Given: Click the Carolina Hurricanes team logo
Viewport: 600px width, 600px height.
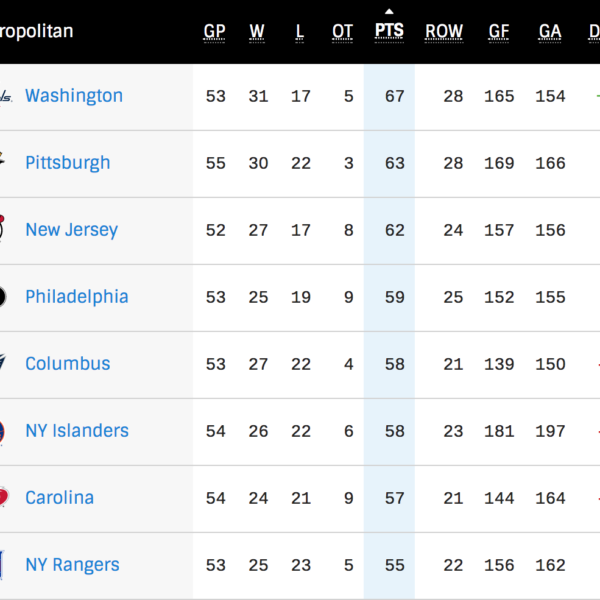Looking at the screenshot, I should [x=5, y=498].
